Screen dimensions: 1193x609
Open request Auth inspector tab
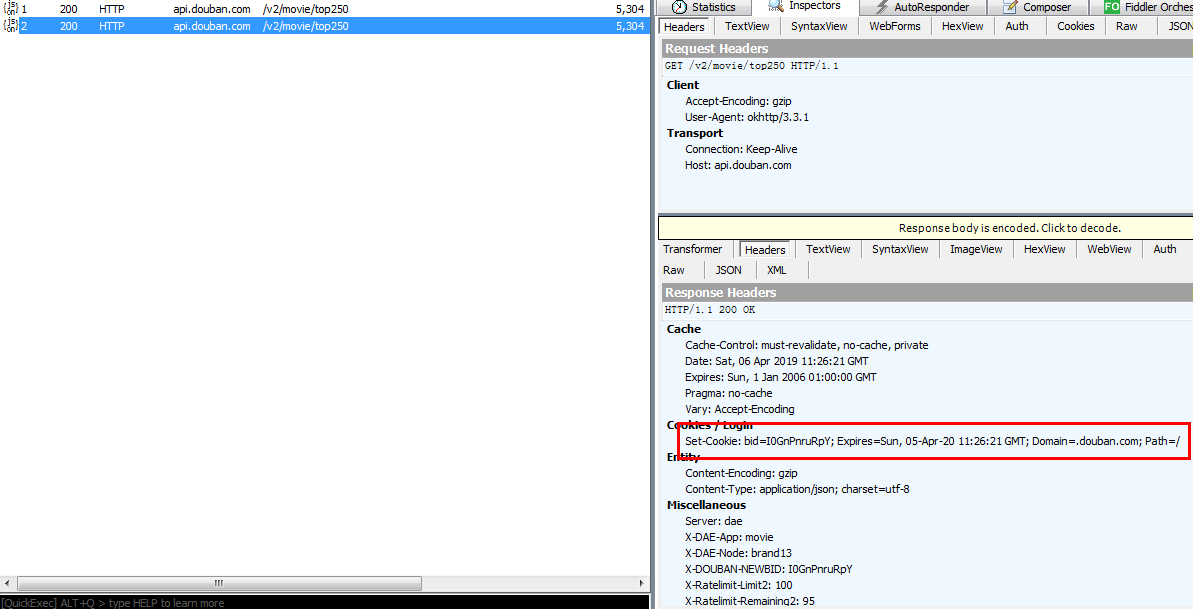pos(1016,26)
